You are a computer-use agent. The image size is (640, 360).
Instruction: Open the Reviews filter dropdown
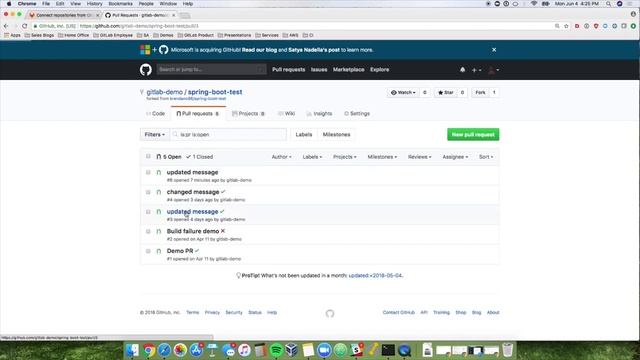419,157
